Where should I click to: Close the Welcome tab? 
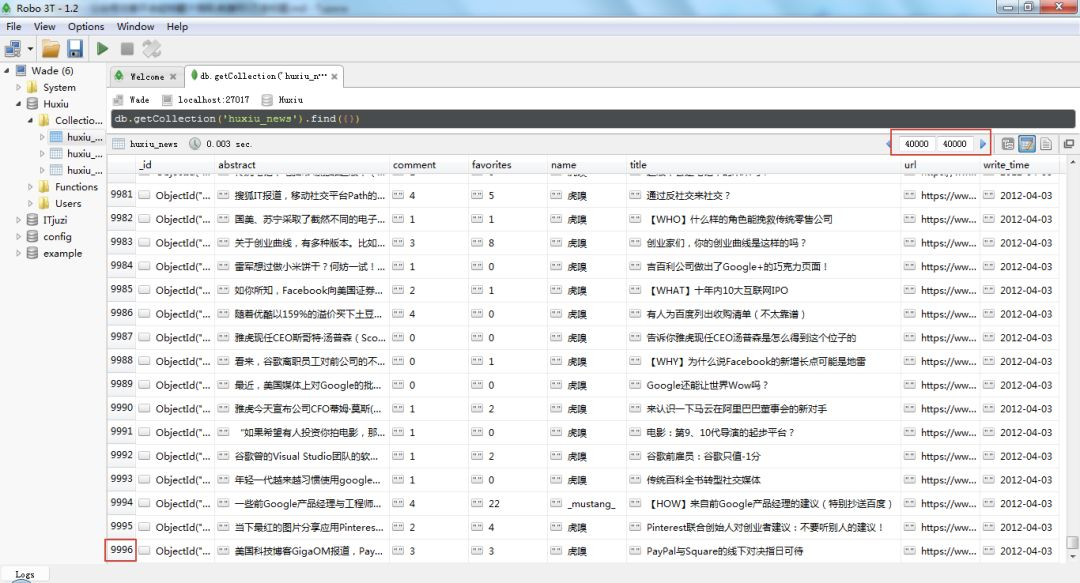(x=173, y=76)
